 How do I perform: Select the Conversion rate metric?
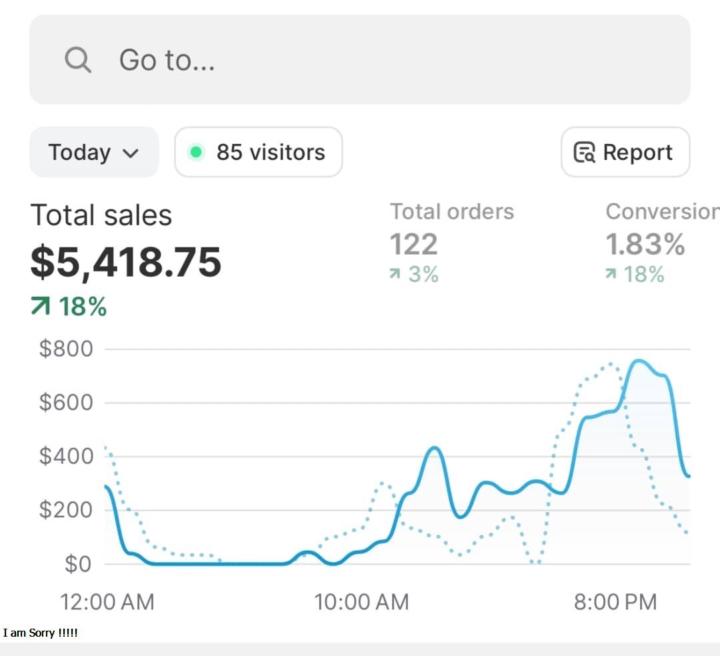click(662, 211)
